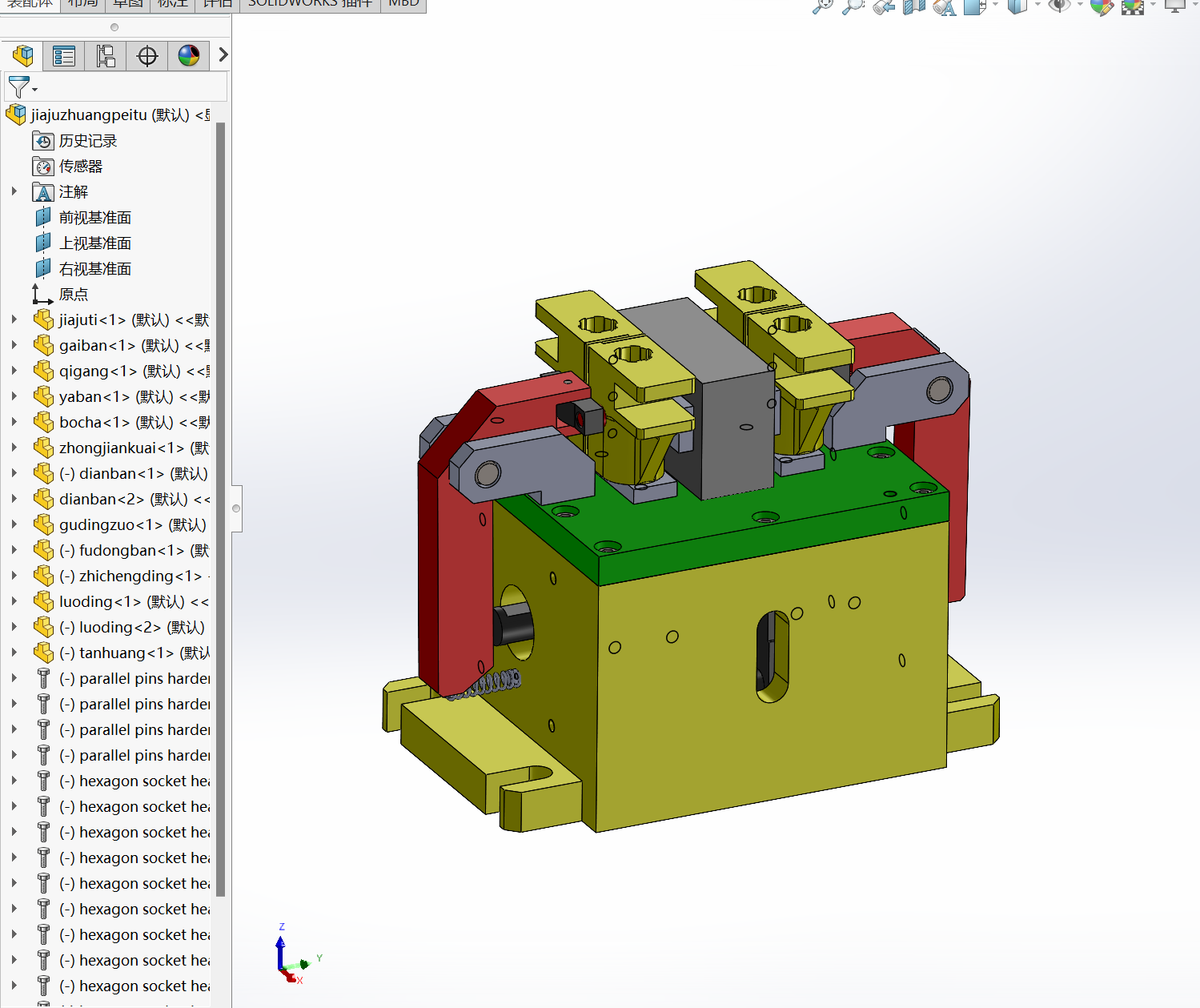Switch to the SOLIDWORKS 插件 tab

click(310, 4)
